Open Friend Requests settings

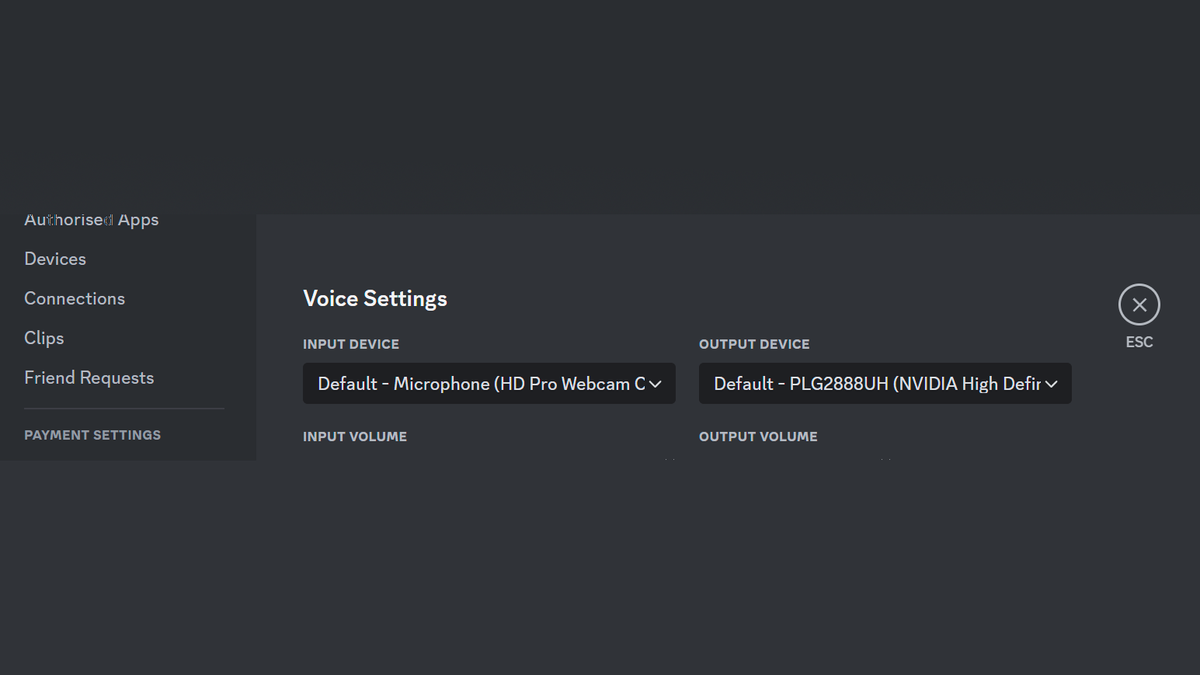(x=89, y=377)
